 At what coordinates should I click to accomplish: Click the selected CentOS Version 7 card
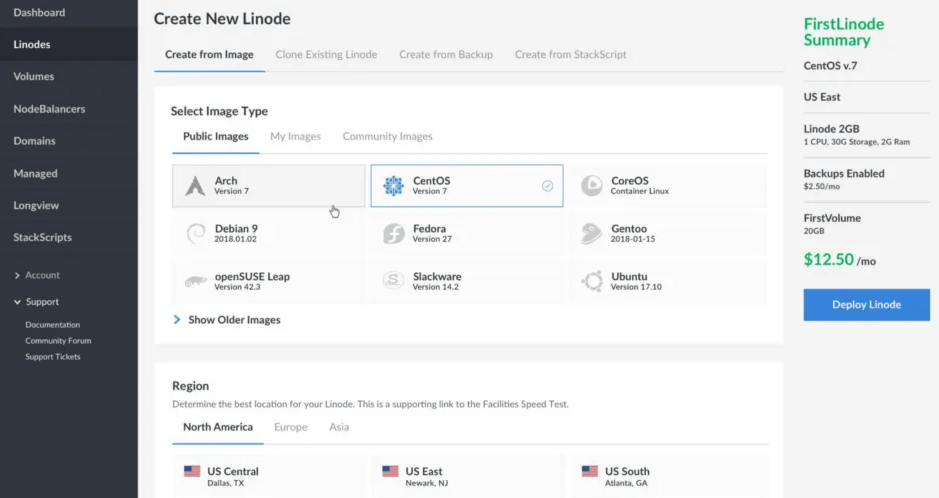click(x=467, y=186)
